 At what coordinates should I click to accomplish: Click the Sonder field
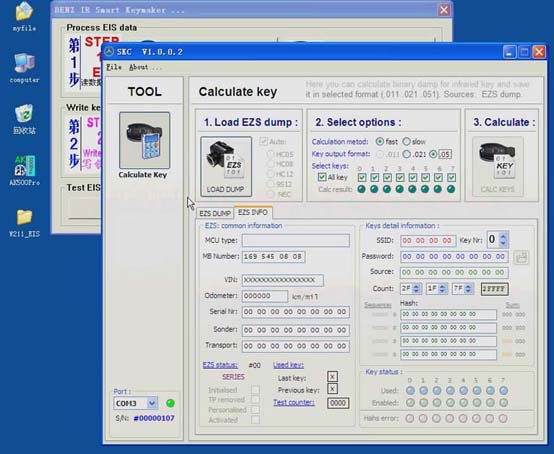[296, 330]
